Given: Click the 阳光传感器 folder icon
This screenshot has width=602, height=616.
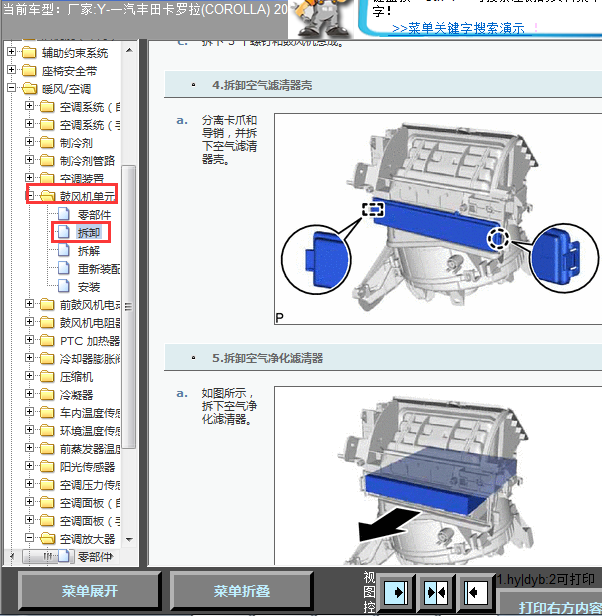Looking at the screenshot, I should (47, 467).
